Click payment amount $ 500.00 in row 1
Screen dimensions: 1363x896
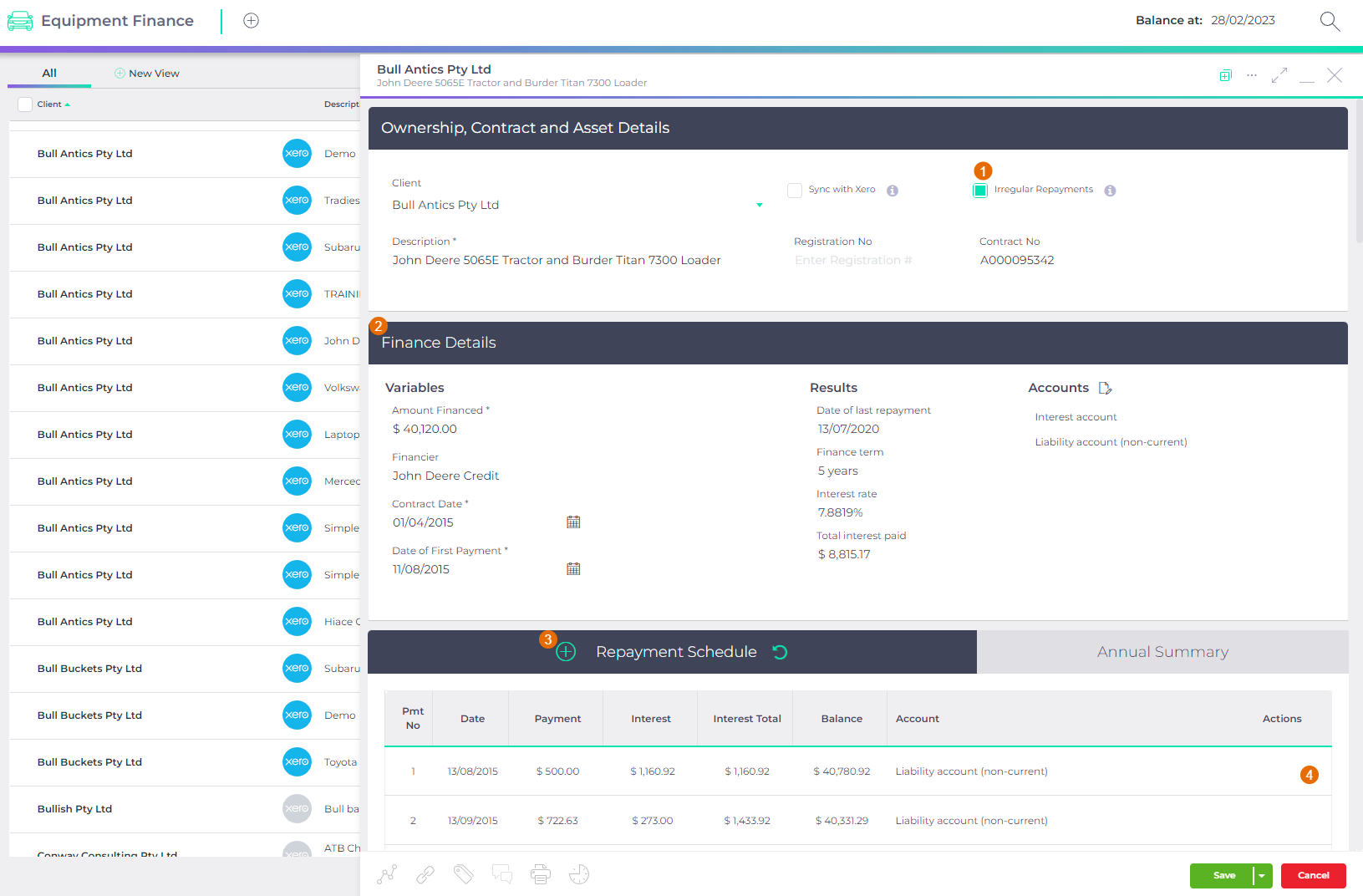point(557,771)
